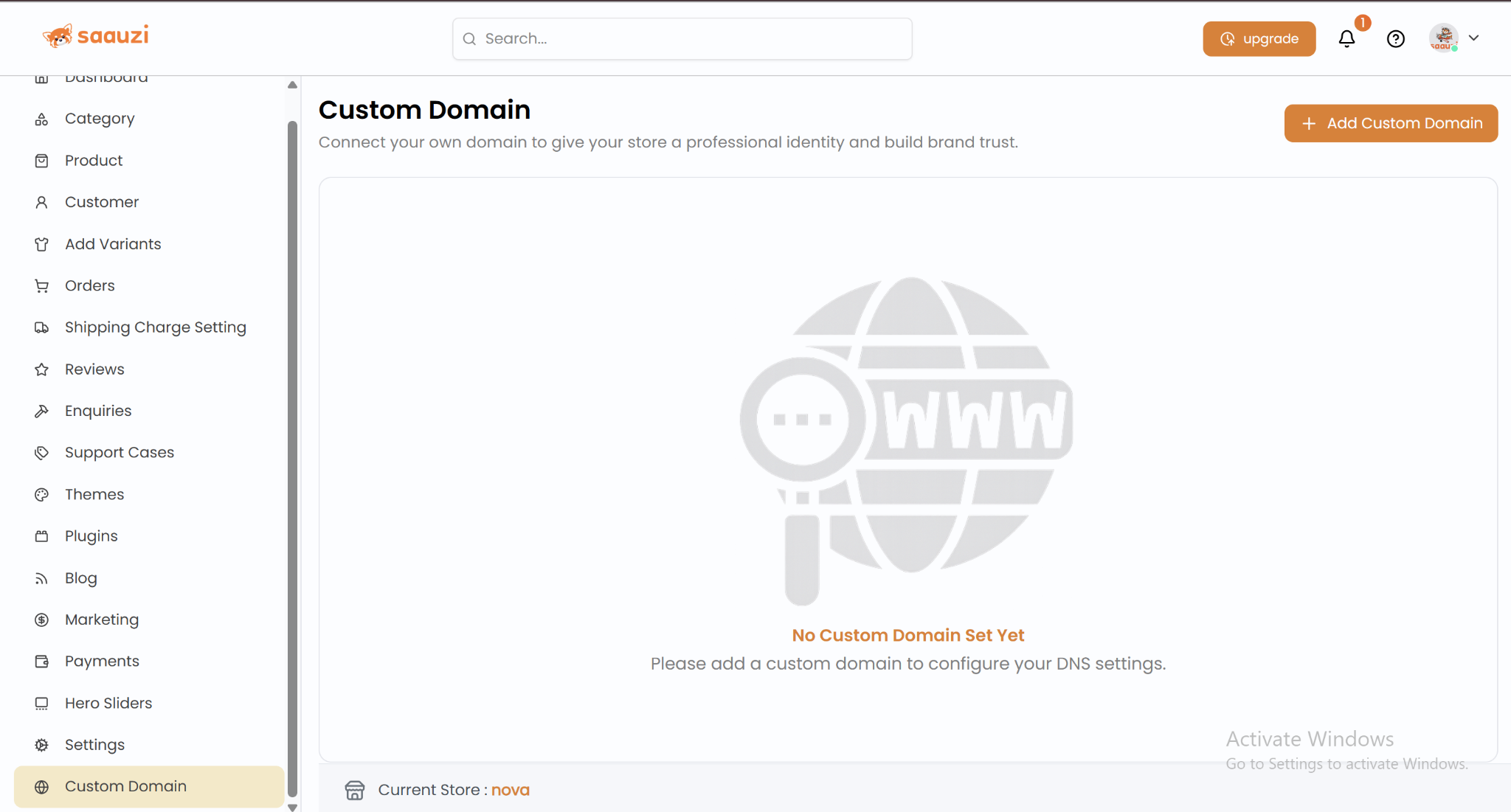Focus the Search input field
The image size is (1511, 812).
(x=682, y=39)
